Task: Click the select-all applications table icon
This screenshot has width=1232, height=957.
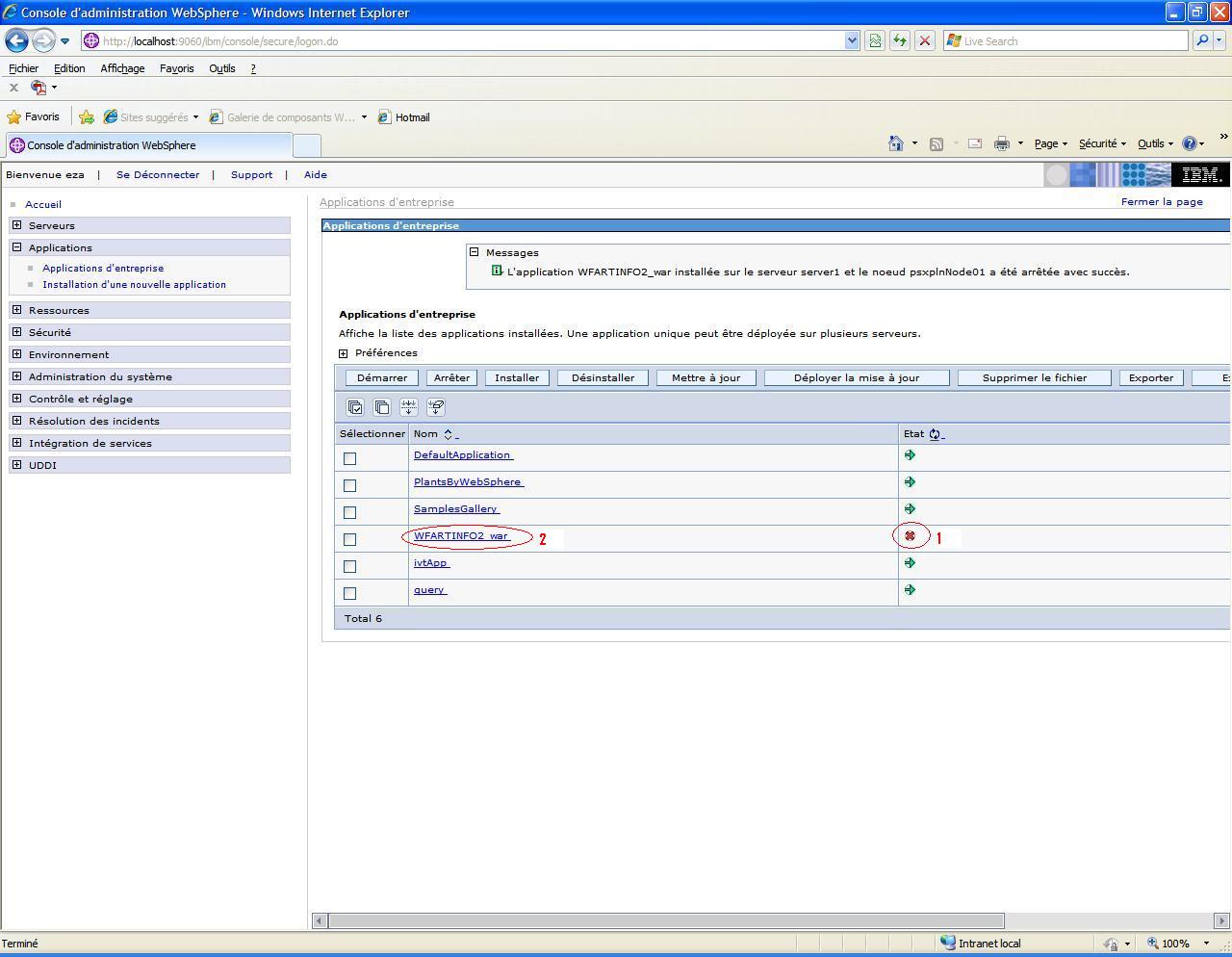Action: pyautogui.click(x=355, y=407)
